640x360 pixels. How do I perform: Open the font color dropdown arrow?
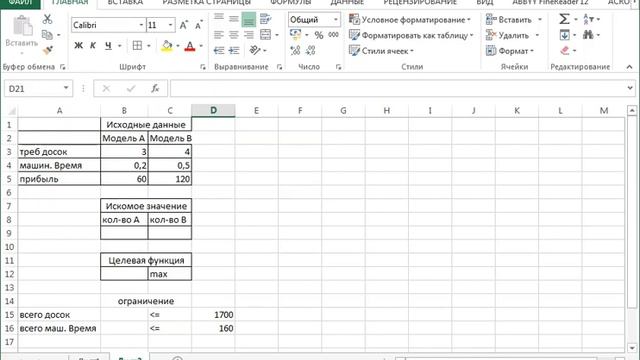click(x=201, y=46)
